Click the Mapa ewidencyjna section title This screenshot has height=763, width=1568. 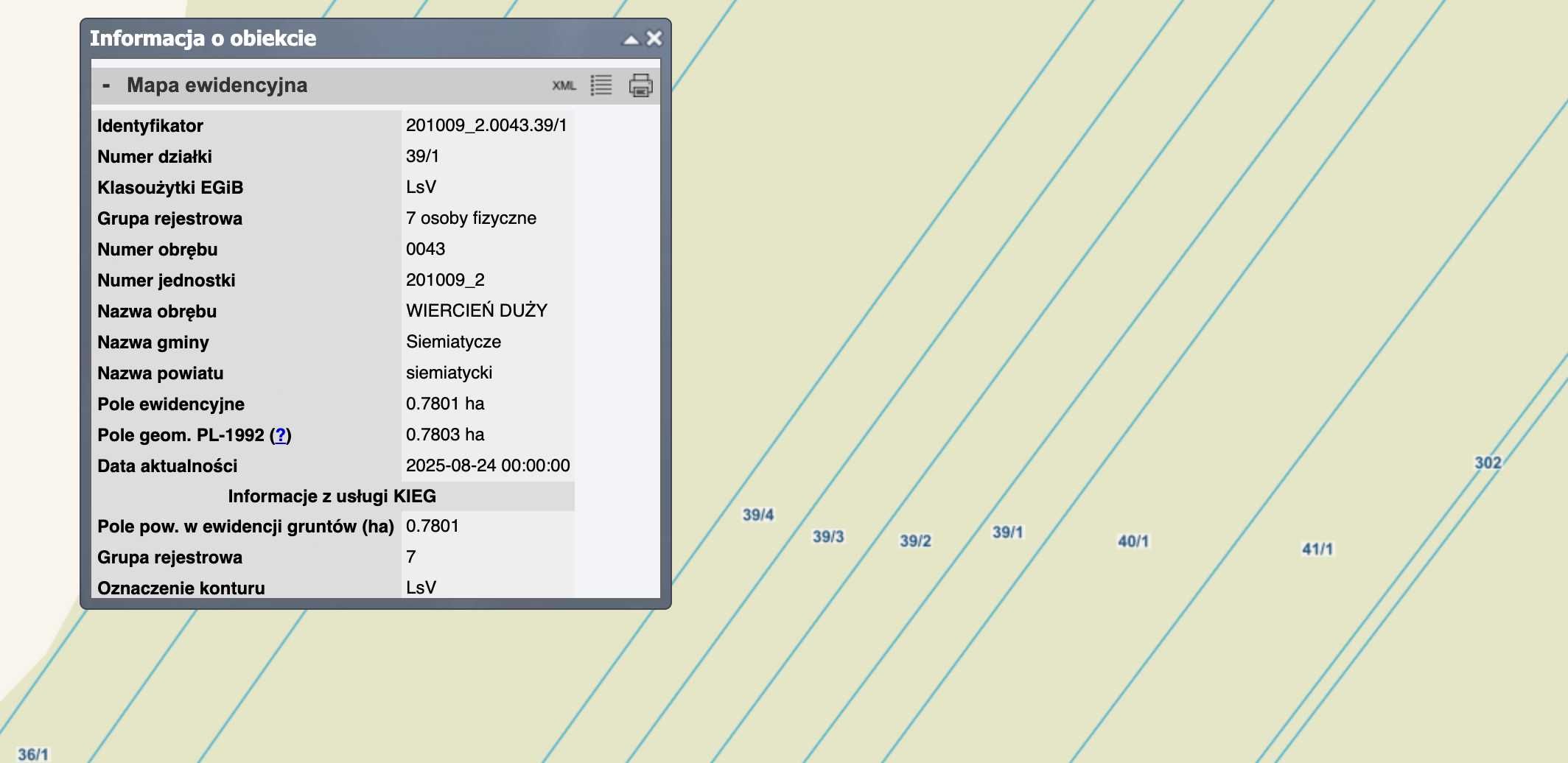[x=217, y=85]
